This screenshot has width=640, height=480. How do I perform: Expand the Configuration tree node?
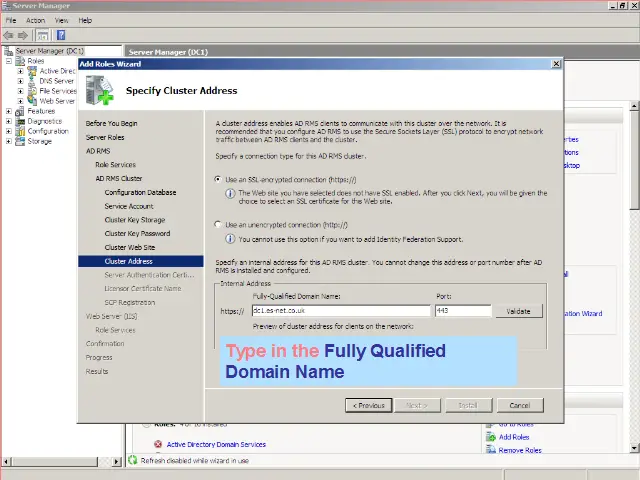[x=9, y=131]
